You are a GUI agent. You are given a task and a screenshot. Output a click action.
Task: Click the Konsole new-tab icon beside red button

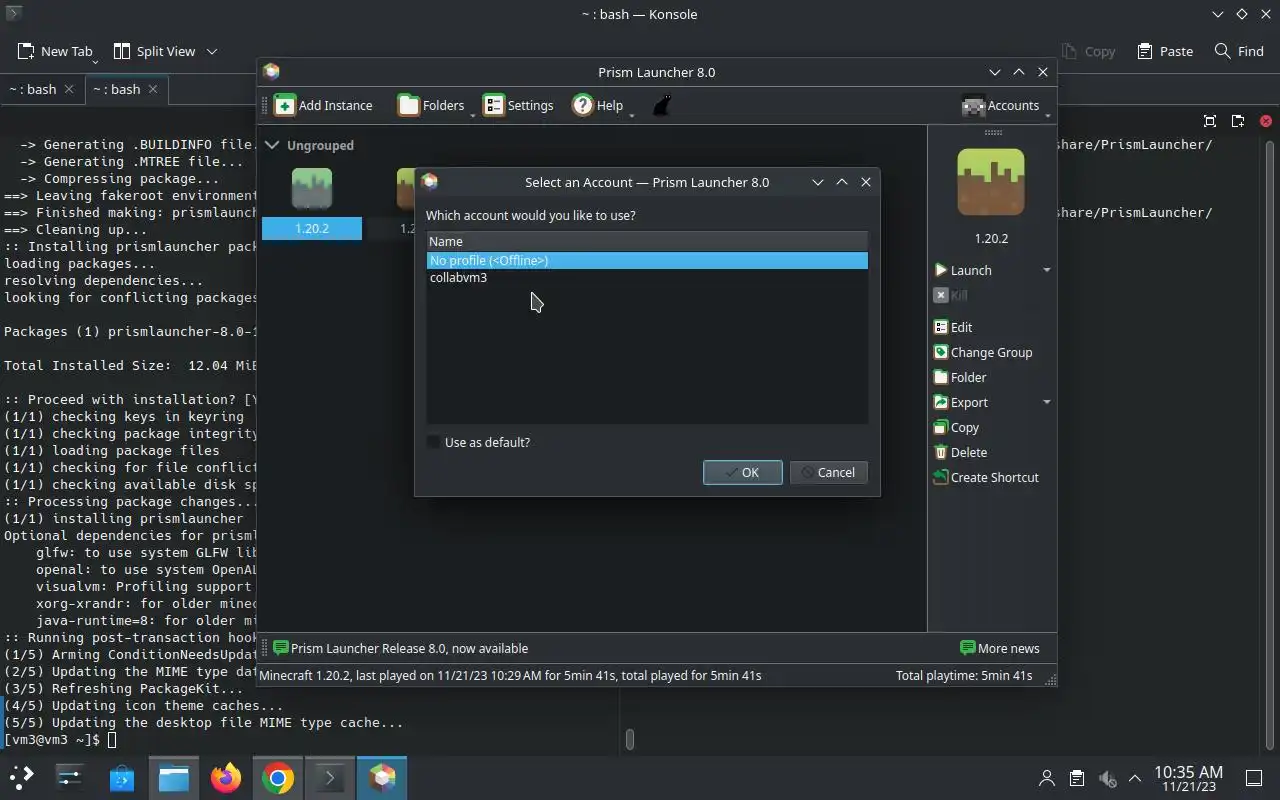click(x=1238, y=121)
